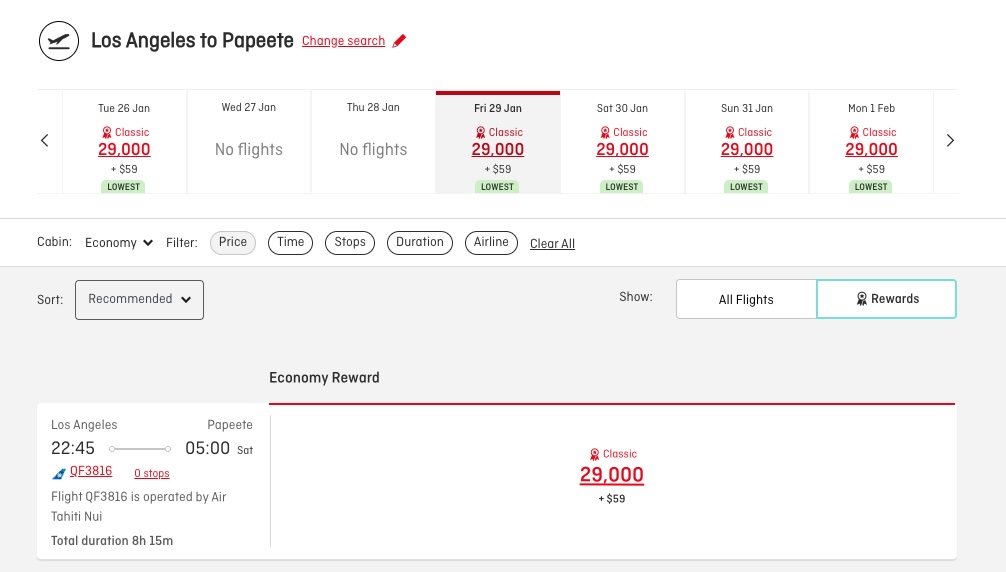1006x572 pixels.
Task: Click the Los Angeles to Papeete heading
Action: 192,40
